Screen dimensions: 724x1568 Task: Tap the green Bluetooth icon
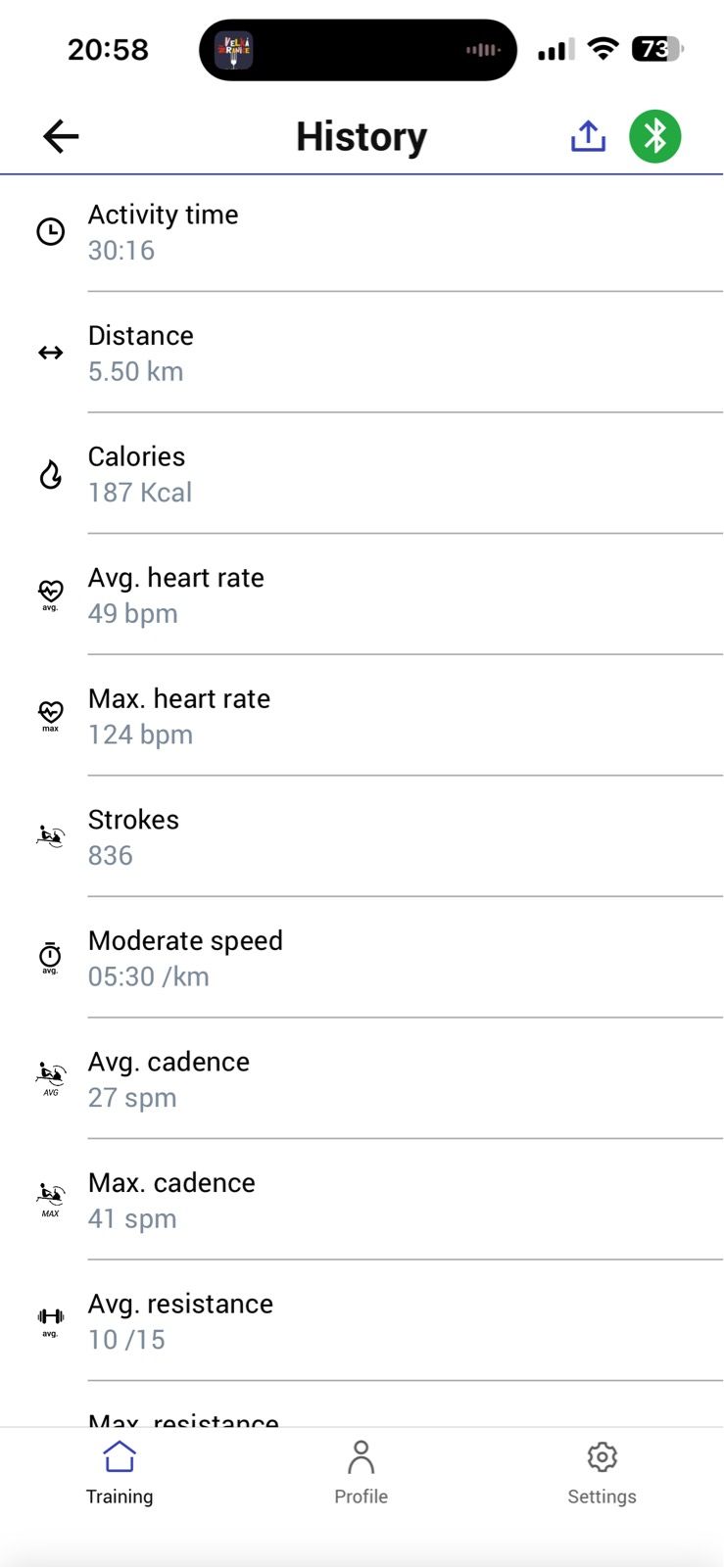coord(654,136)
